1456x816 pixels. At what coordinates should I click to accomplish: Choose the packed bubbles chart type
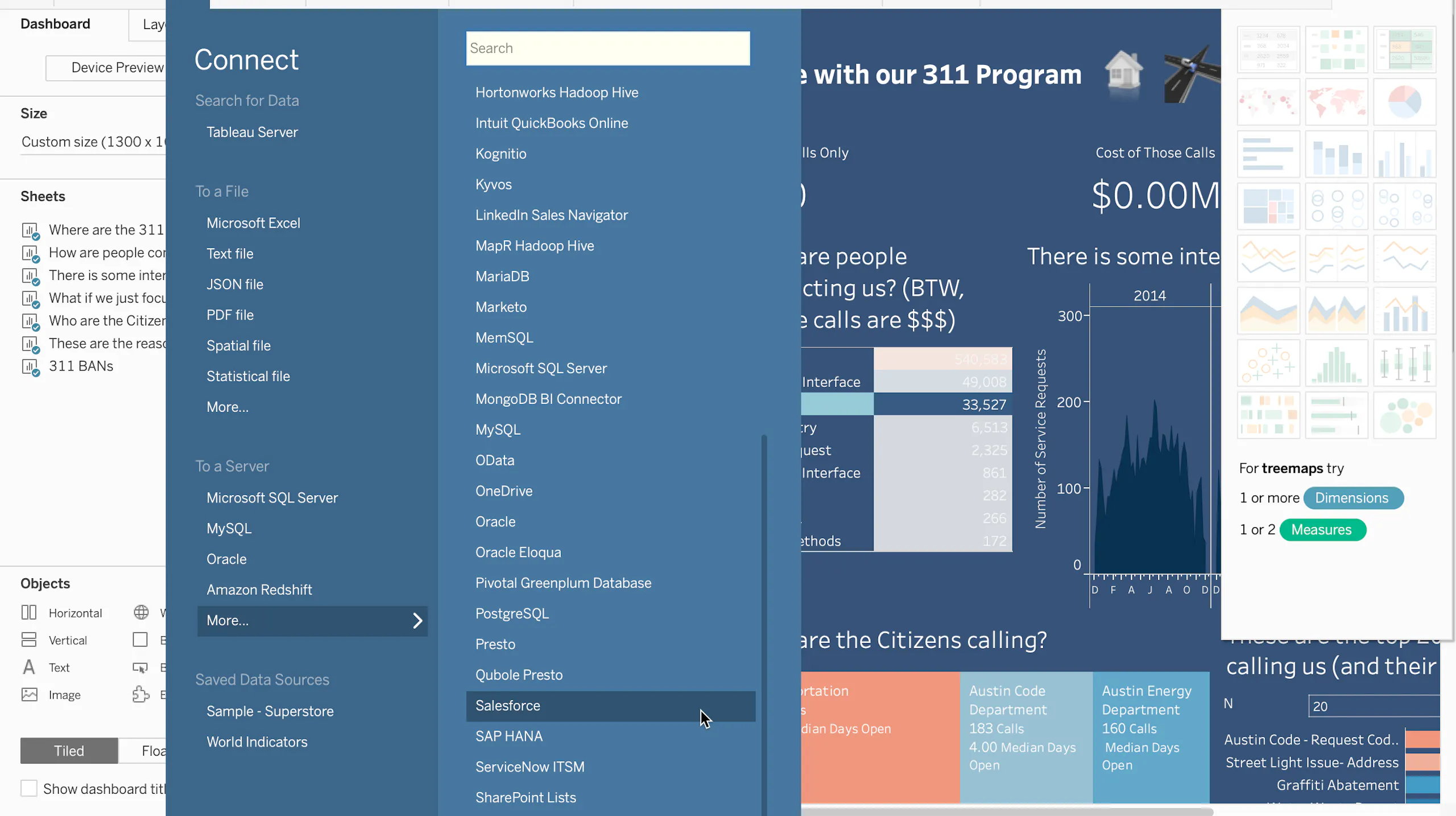pos(1406,415)
